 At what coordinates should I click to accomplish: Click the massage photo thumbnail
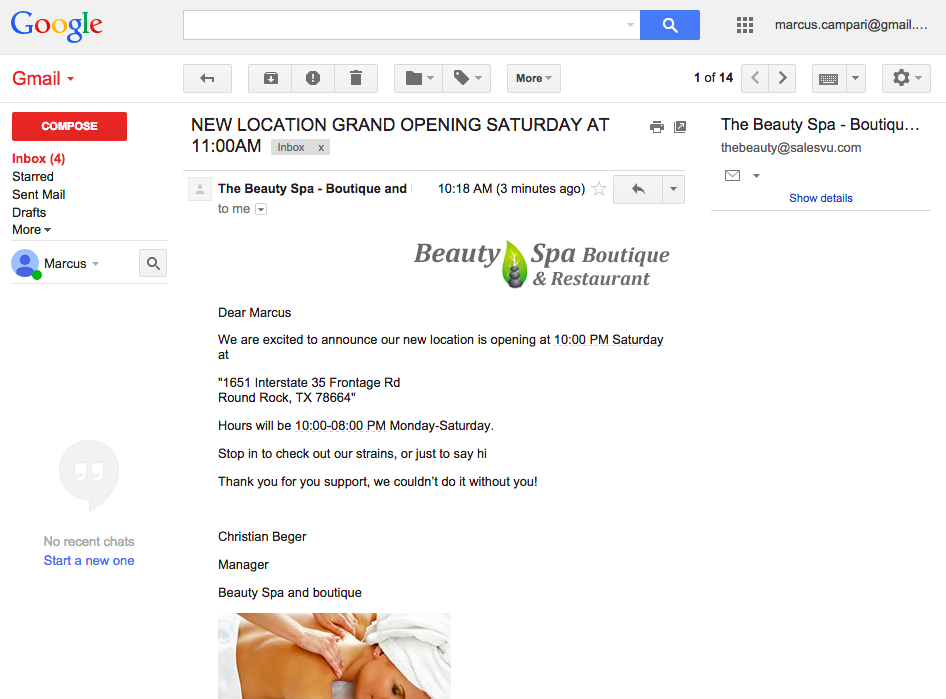coord(334,656)
